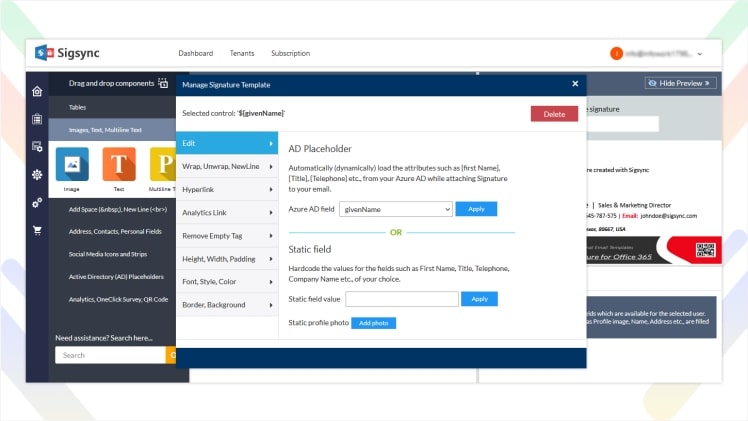Click the Sigsync logo
Image resolution: width=748 pixels, height=421 pixels.
[67, 52]
